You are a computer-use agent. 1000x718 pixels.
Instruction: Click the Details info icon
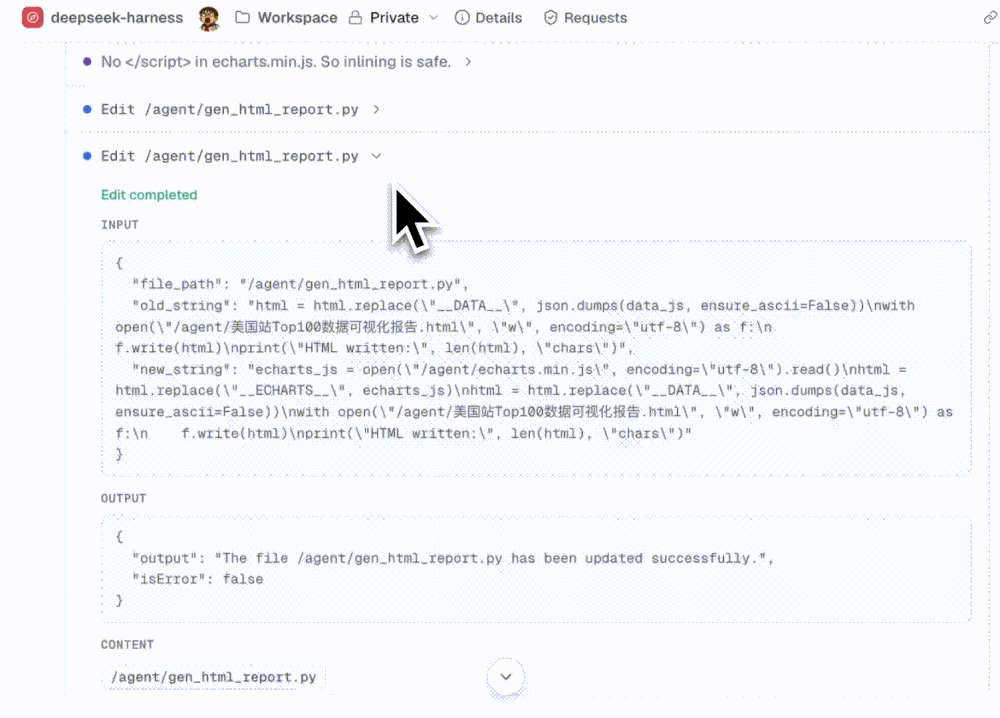pyautogui.click(x=462, y=18)
